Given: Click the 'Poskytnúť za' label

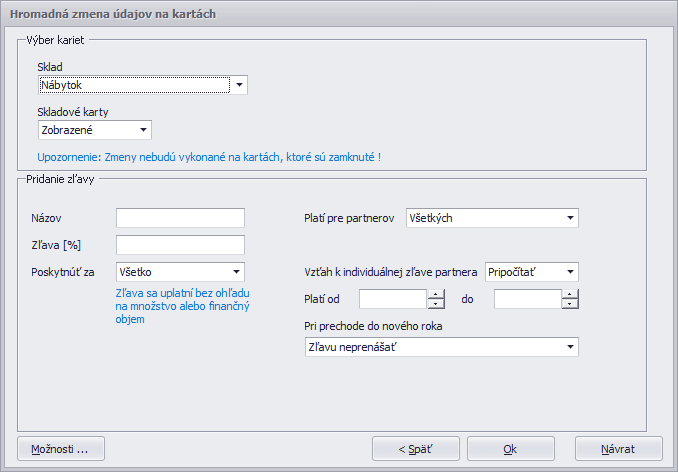Looking at the screenshot, I should 63,272.
